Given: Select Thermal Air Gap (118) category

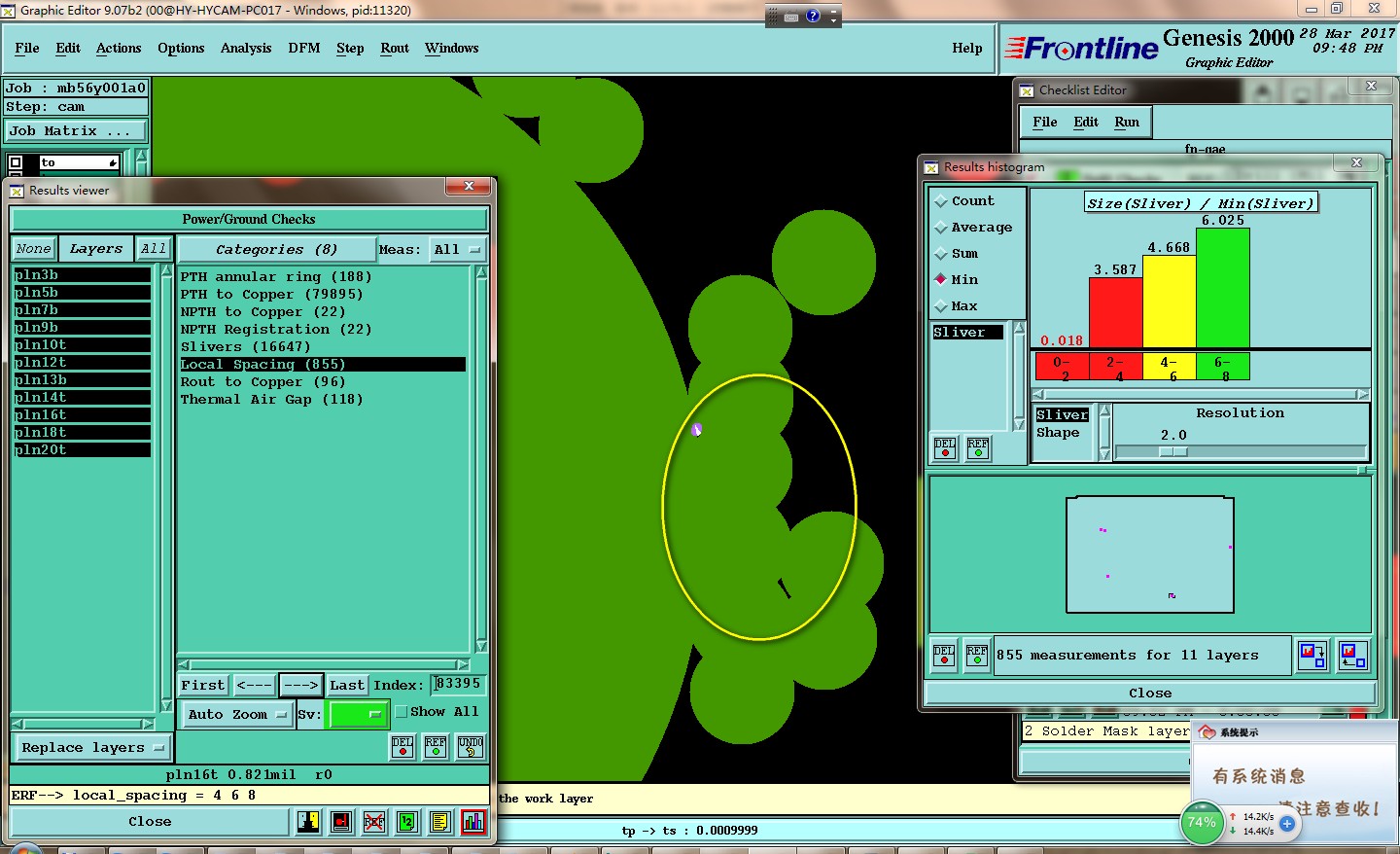Looking at the screenshot, I should click(272, 400).
